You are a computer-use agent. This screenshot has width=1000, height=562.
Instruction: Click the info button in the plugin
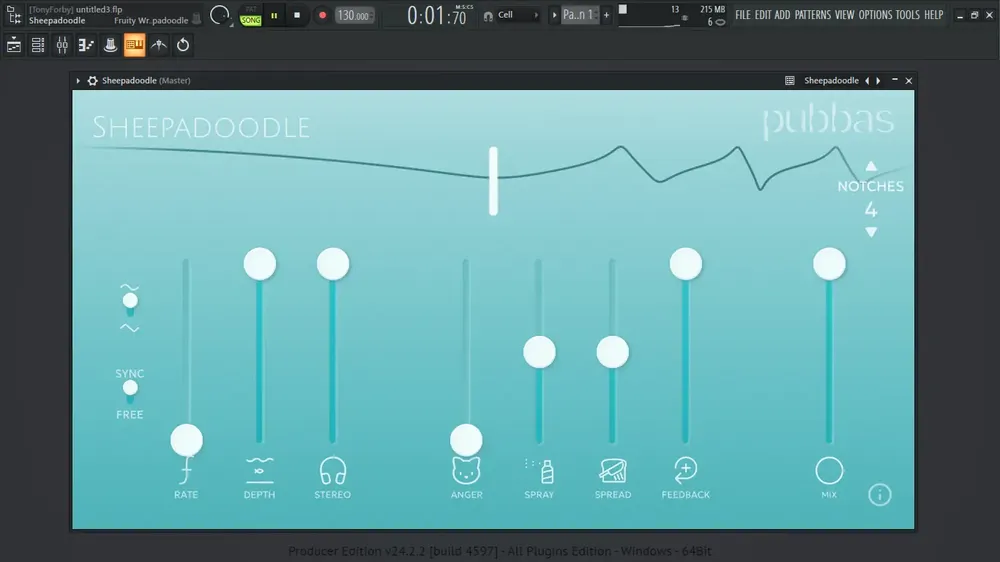(x=879, y=494)
